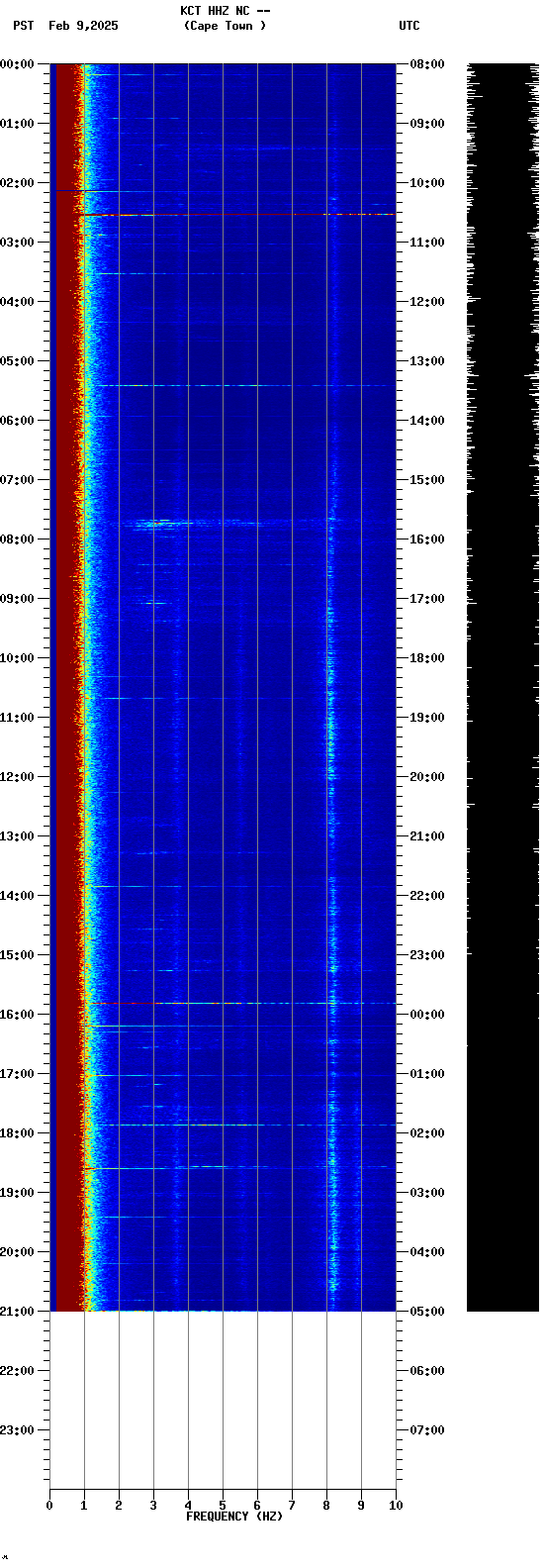The image size is (546, 1568).
Task: Click the PST "22:00" time label
Action: pos(18,1371)
